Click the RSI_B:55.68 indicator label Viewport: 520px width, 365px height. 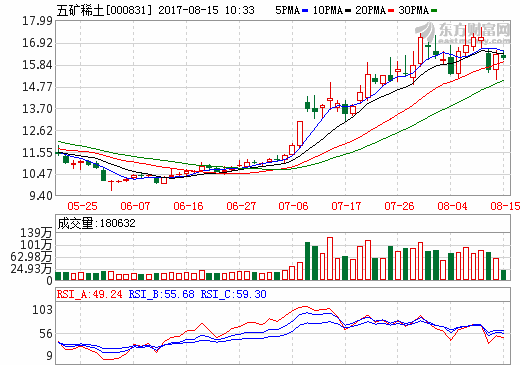click(x=161, y=294)
